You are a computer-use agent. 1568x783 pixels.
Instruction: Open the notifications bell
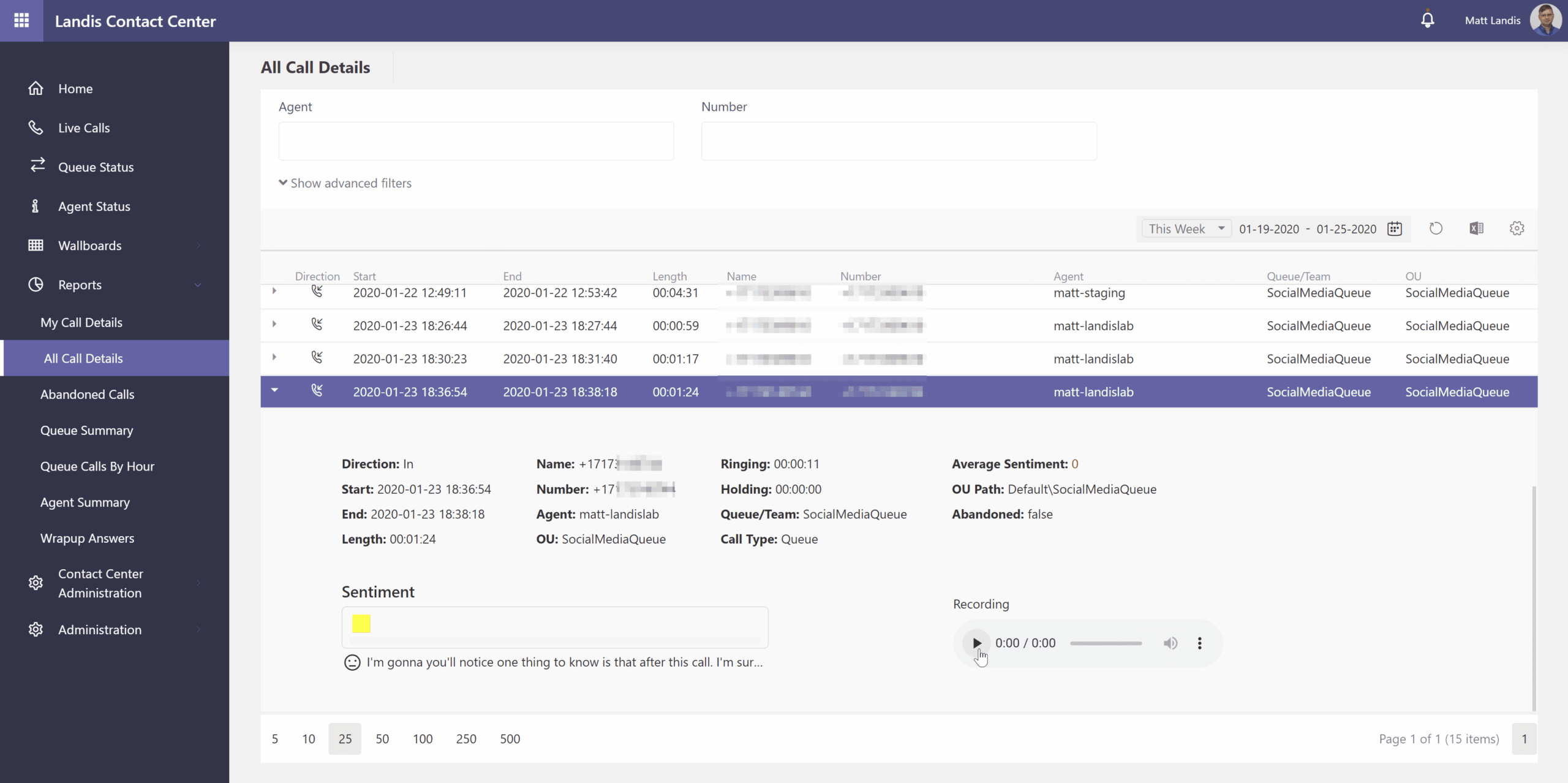[x=1428, y=20]
